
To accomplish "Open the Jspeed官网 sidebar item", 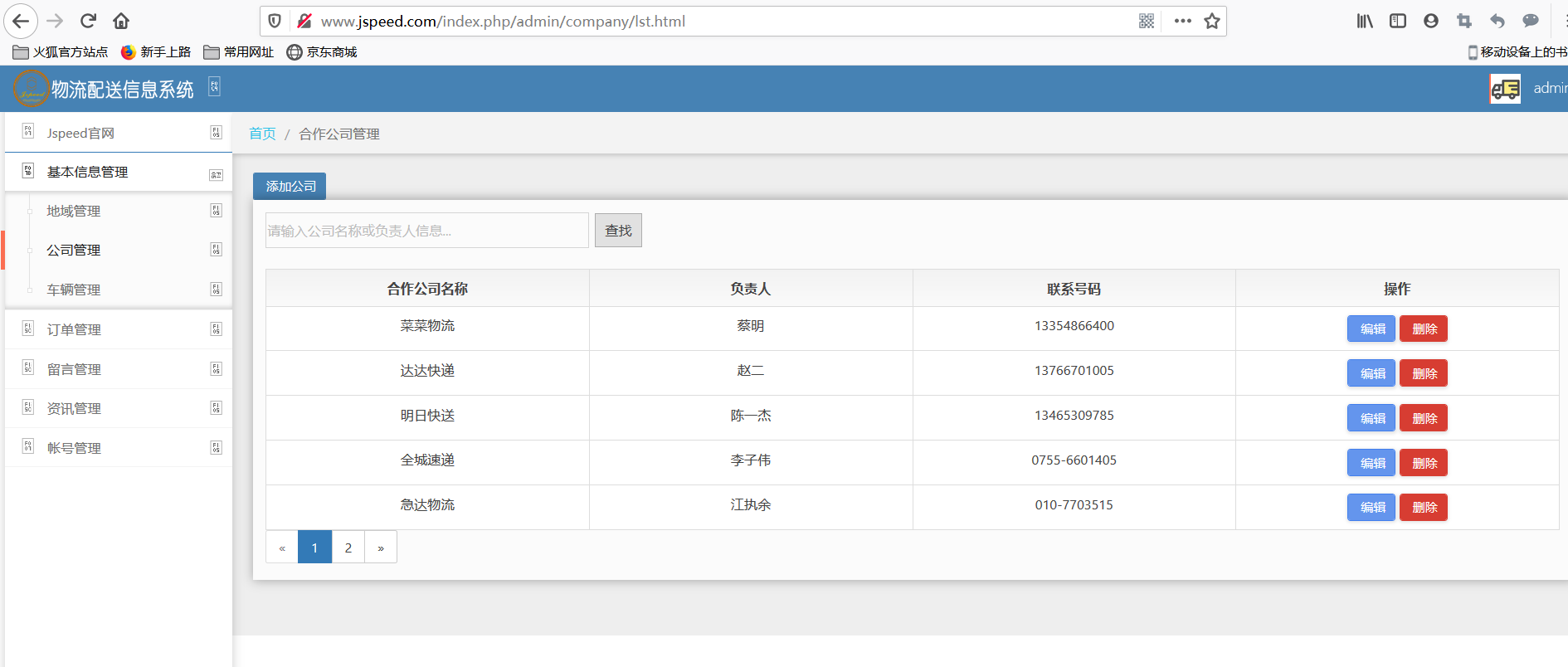I will coord(119,133).
